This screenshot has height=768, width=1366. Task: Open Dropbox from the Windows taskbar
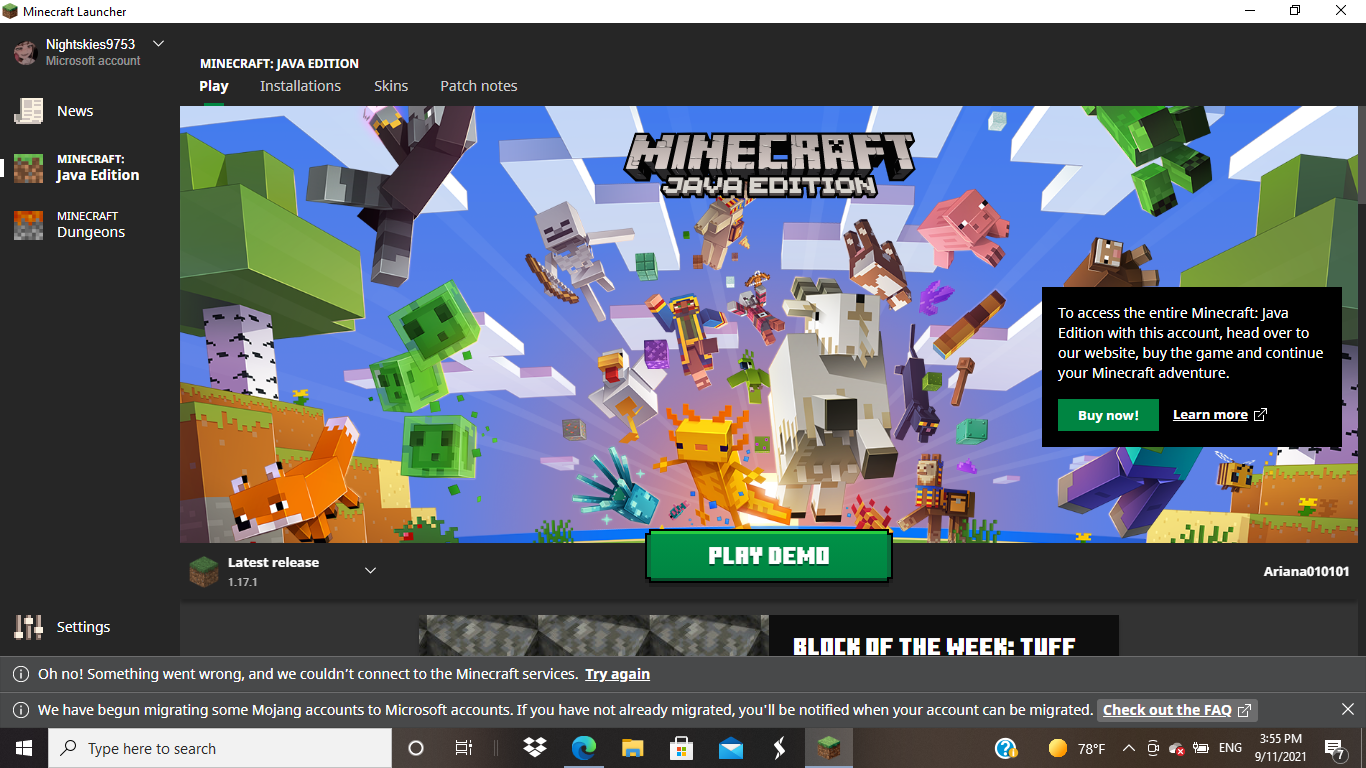(535, 748)
